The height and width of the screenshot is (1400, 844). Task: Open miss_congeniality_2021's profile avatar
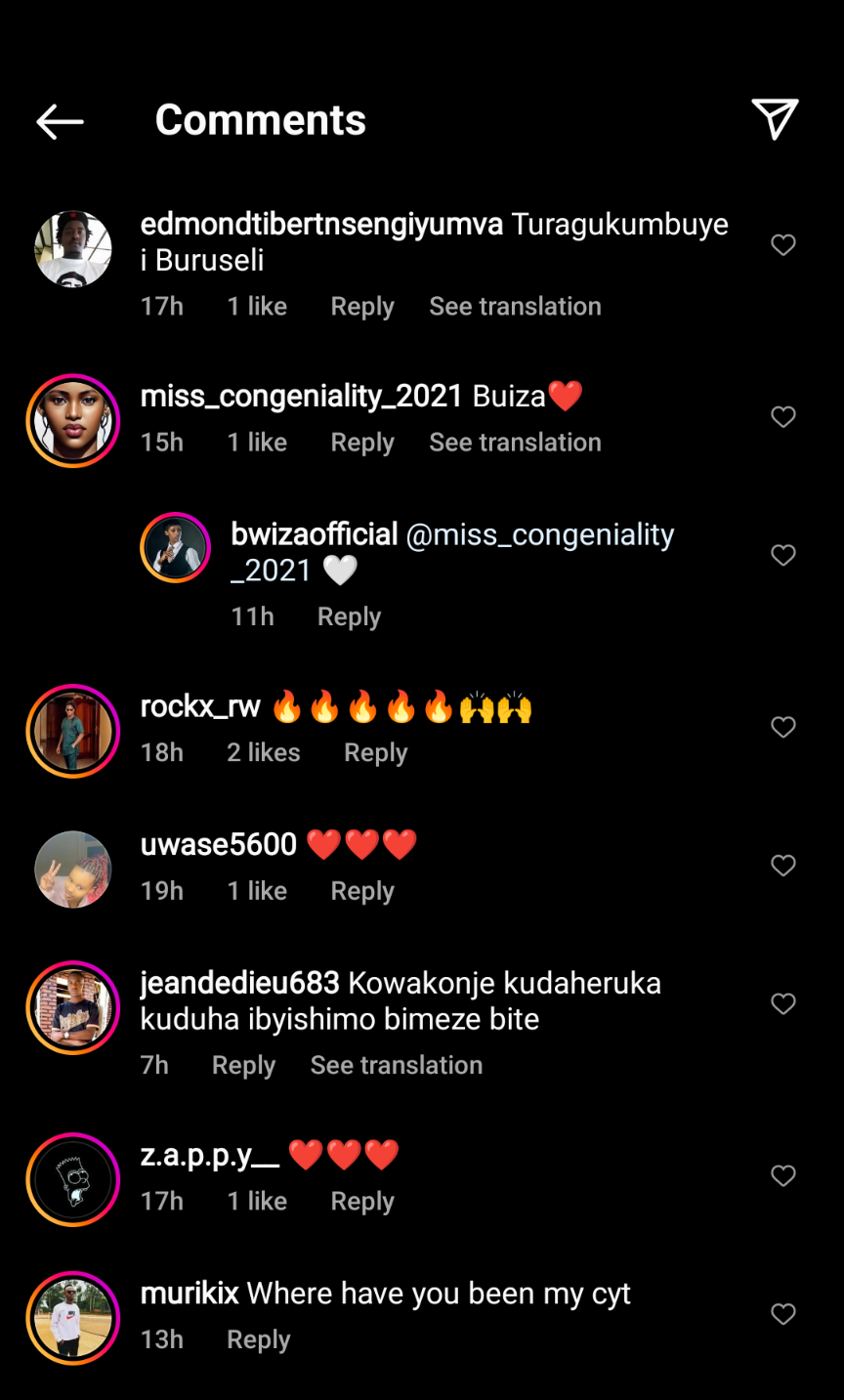(x=73, y=421)
